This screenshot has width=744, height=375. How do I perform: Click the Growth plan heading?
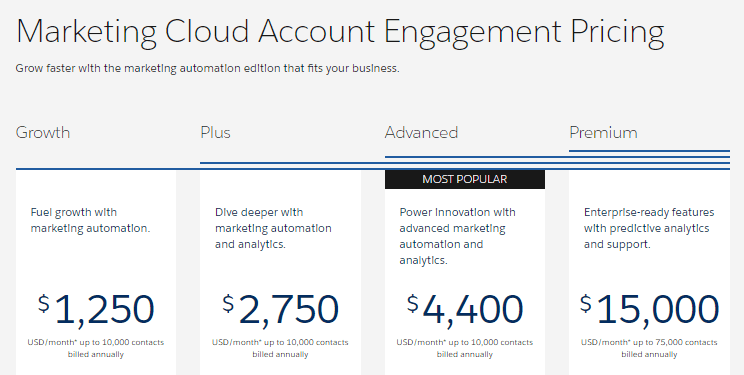(43, 132)
